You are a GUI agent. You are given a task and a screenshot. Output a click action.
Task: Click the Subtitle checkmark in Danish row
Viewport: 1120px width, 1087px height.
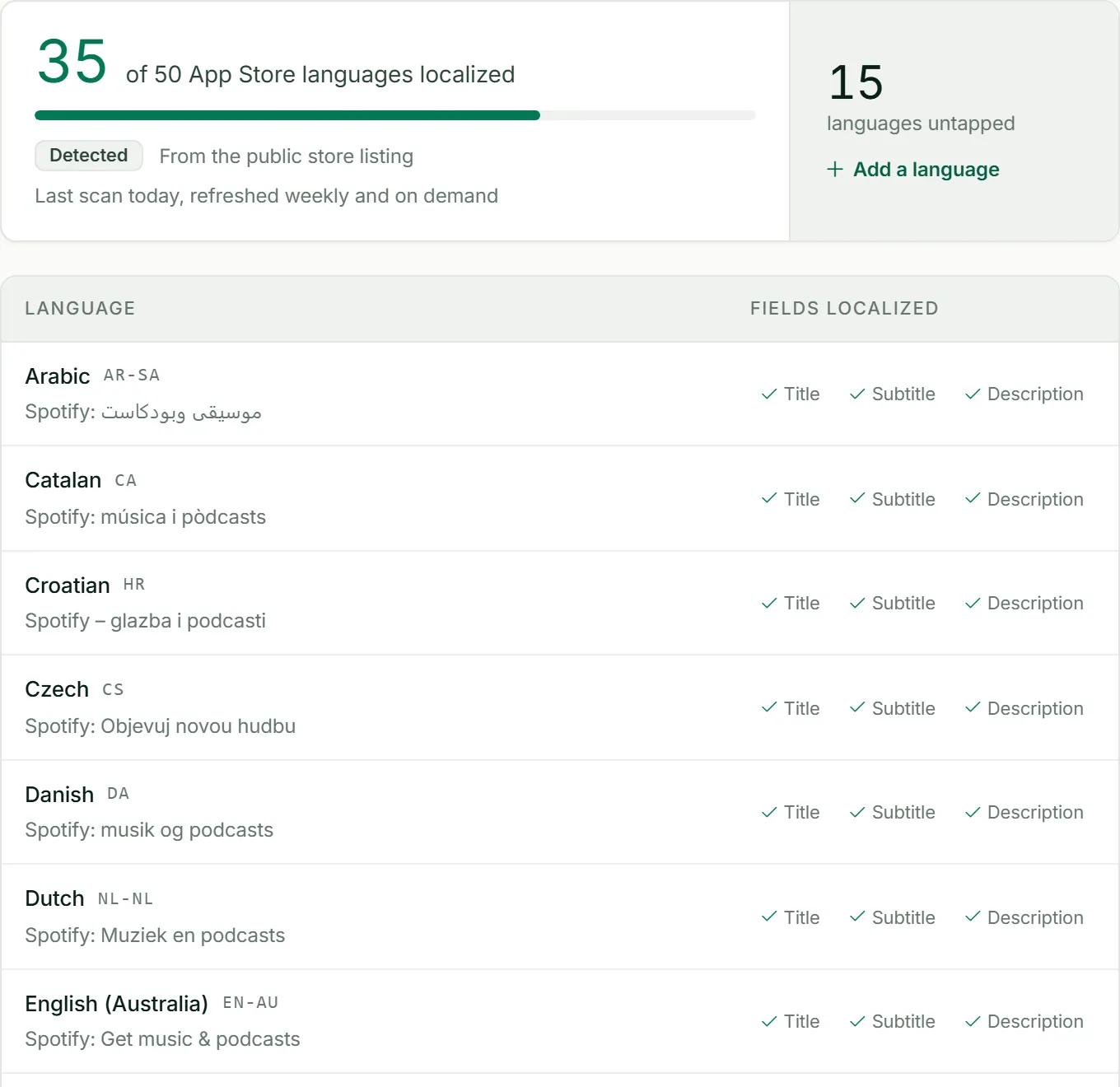857,813
